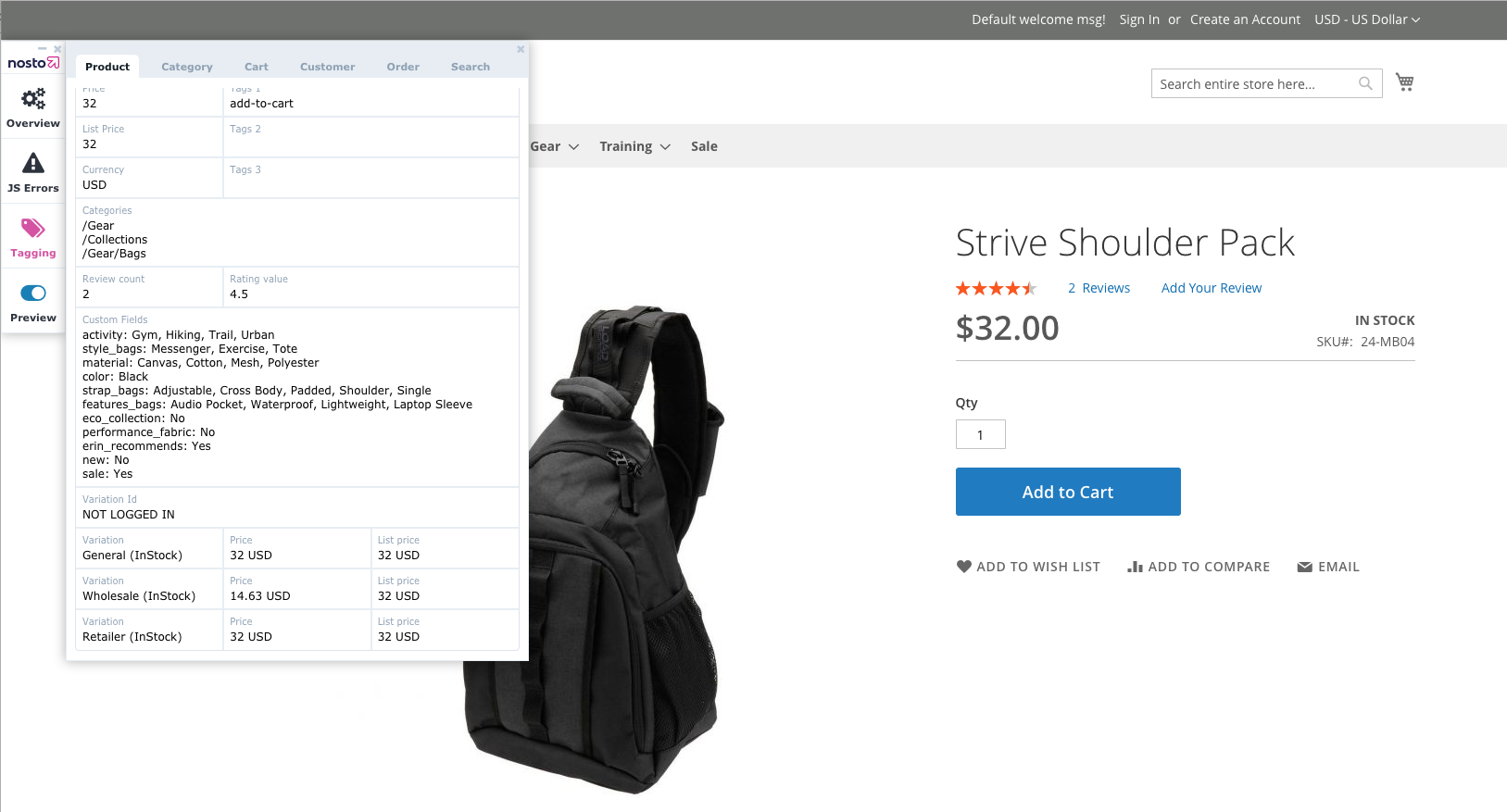Add to Wish List heart link
Viewport: 1507px width, 812px height.
click(x=1028, y=567)
